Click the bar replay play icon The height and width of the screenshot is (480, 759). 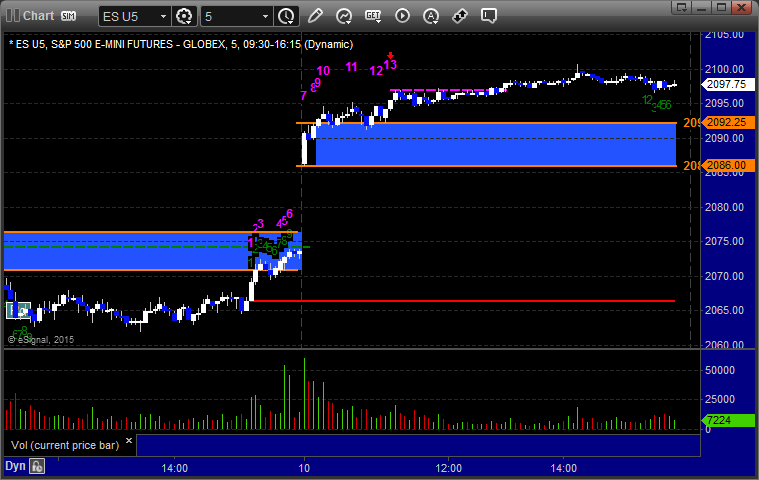tap(402, 16)
